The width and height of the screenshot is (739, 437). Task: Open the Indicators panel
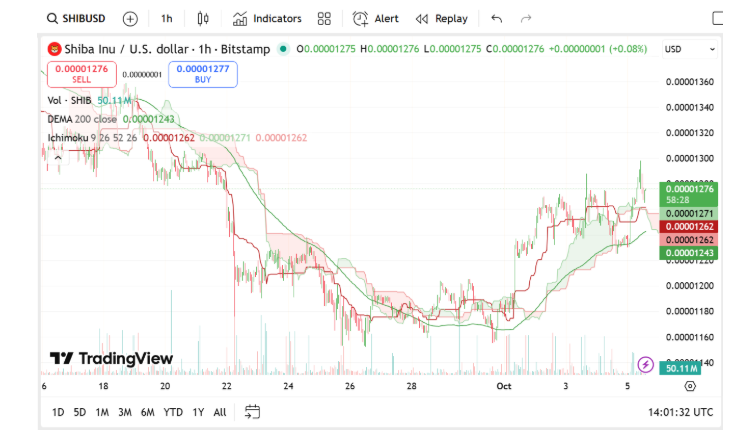coord(267,18)
